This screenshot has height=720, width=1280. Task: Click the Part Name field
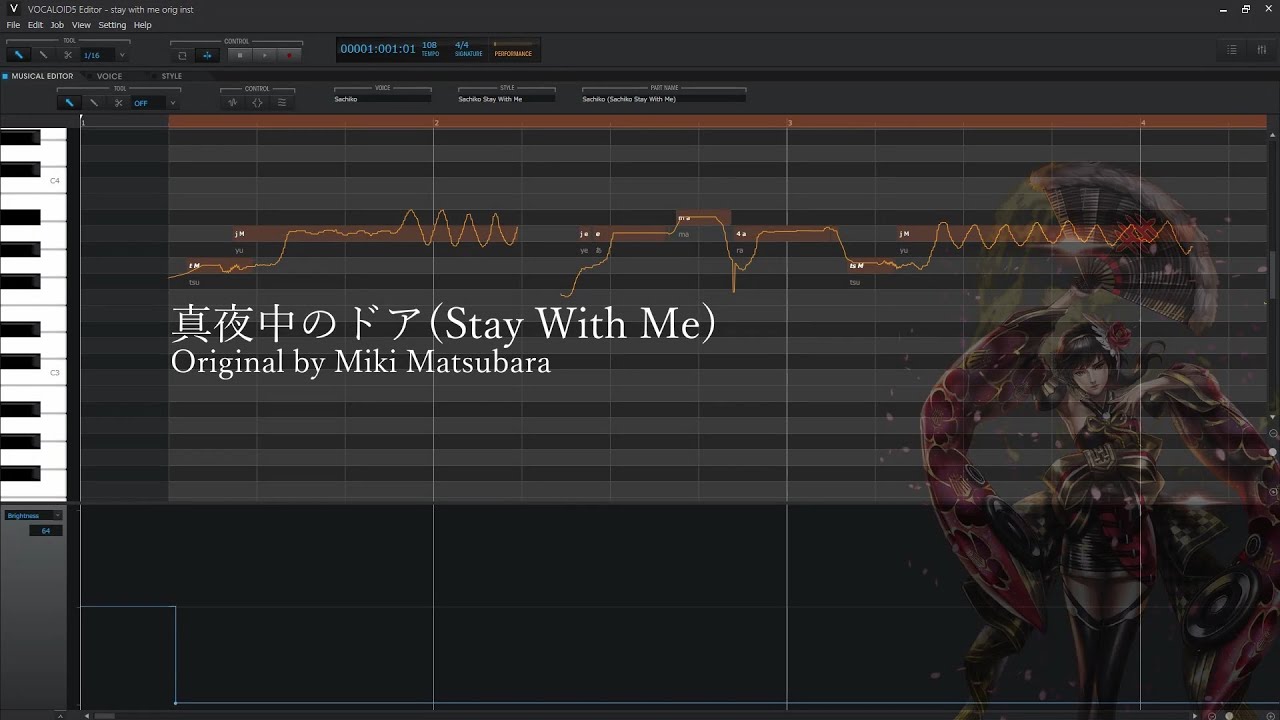point(664,99)
